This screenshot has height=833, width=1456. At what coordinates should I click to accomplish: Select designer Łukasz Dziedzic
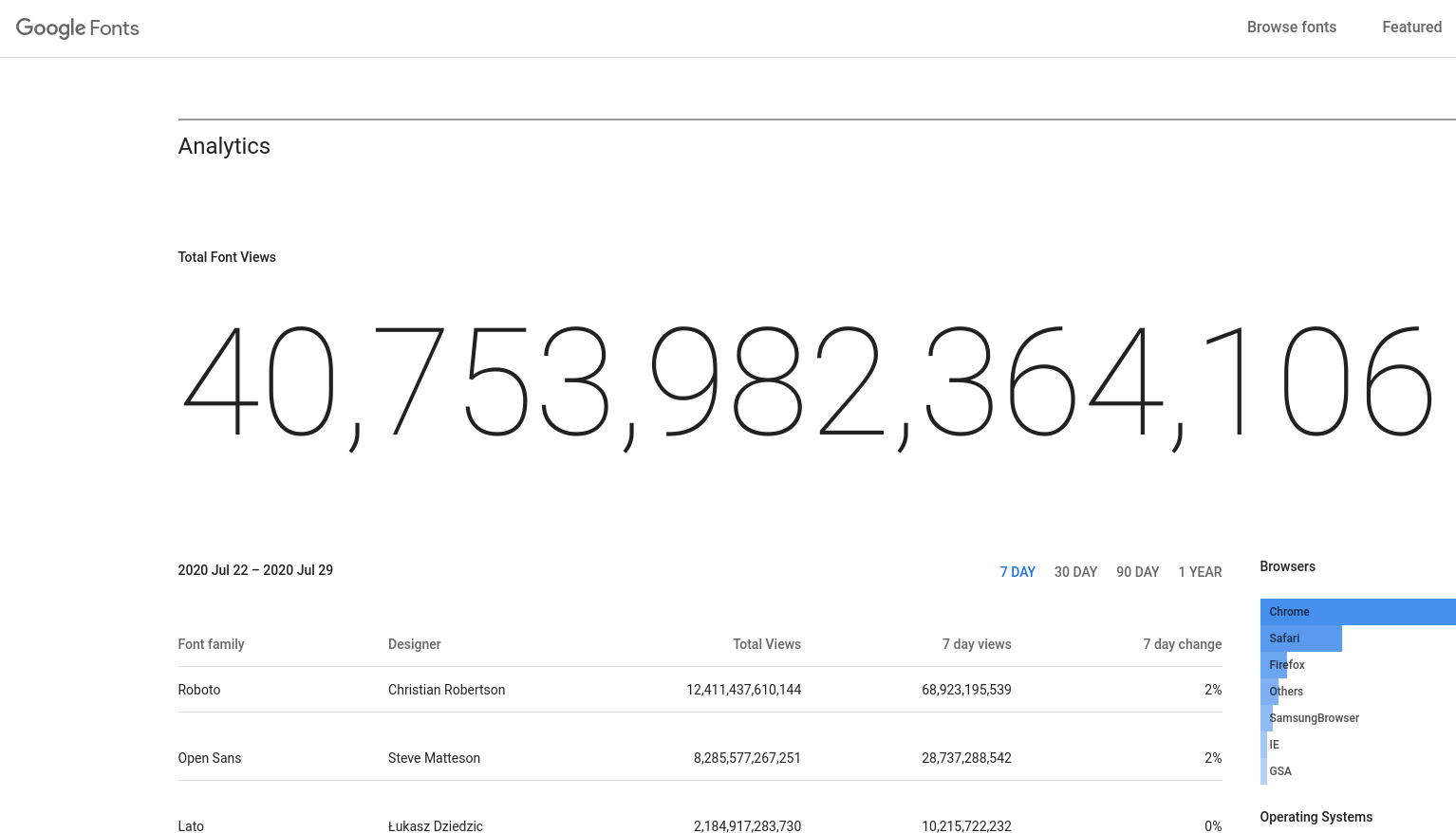[436, 825]
